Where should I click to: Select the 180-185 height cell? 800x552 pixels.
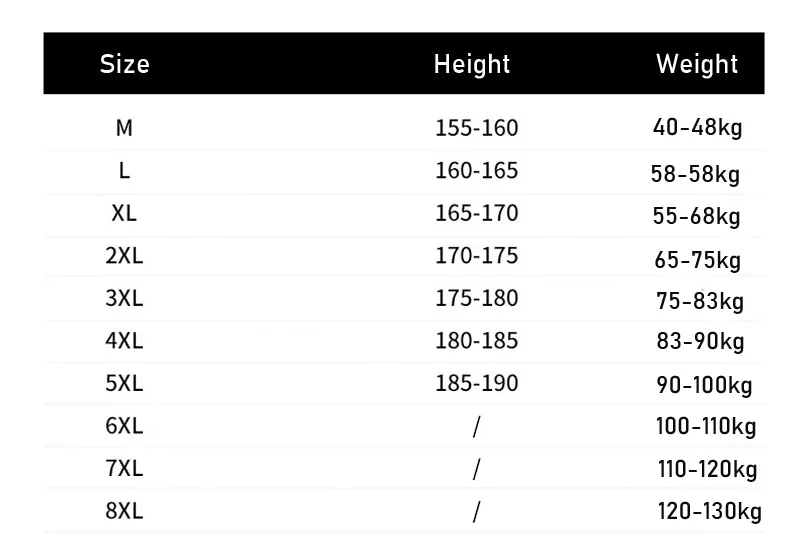(x=477, y=341)
